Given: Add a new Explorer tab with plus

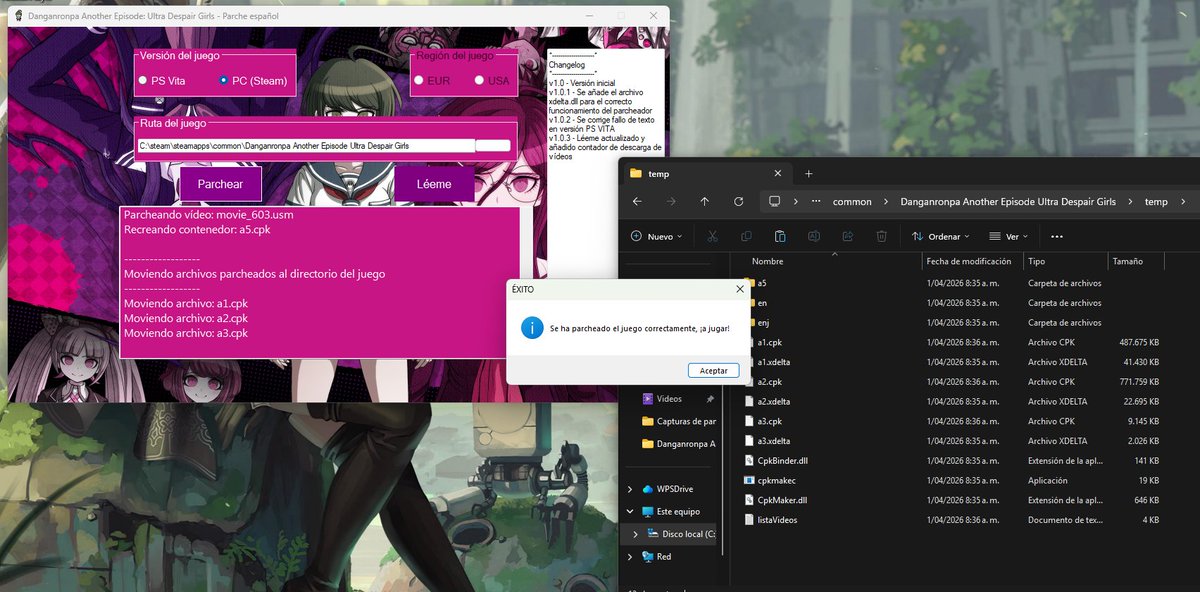Looking at the screenshot, I should point(809,173).
